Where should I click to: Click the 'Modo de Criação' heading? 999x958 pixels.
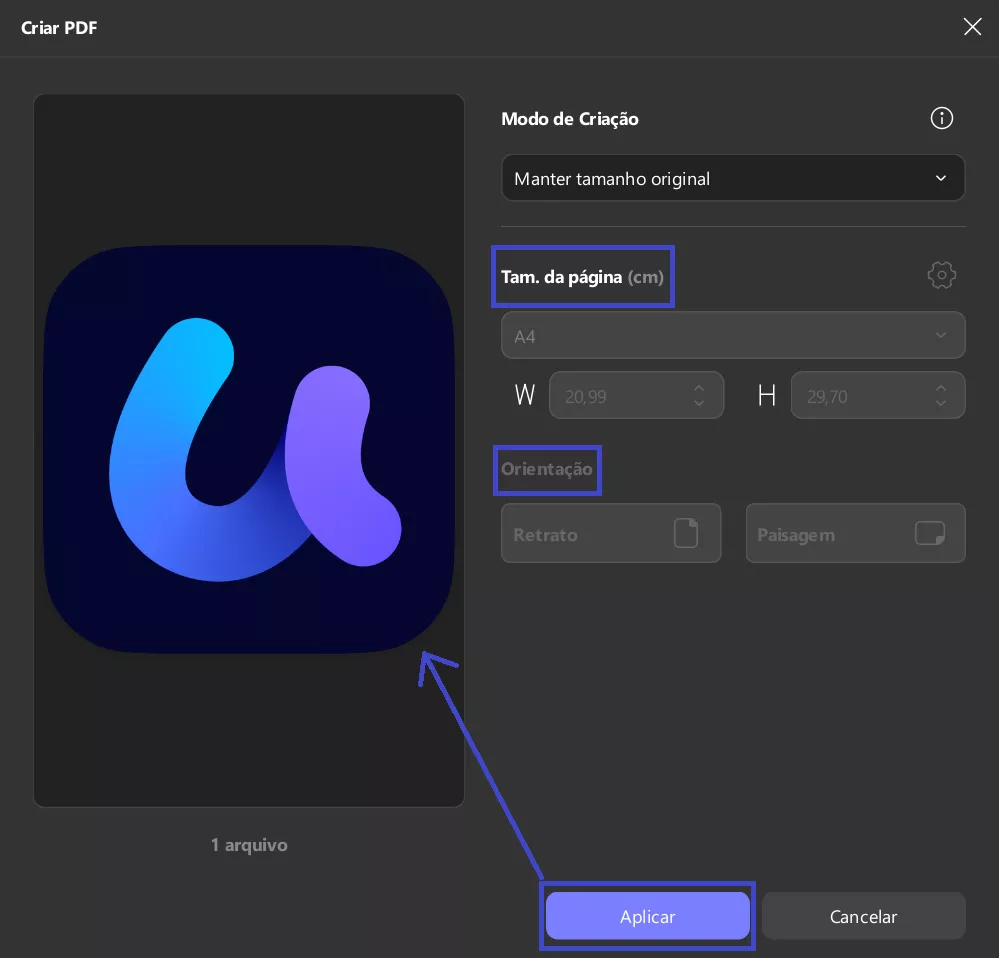[570, 119]
